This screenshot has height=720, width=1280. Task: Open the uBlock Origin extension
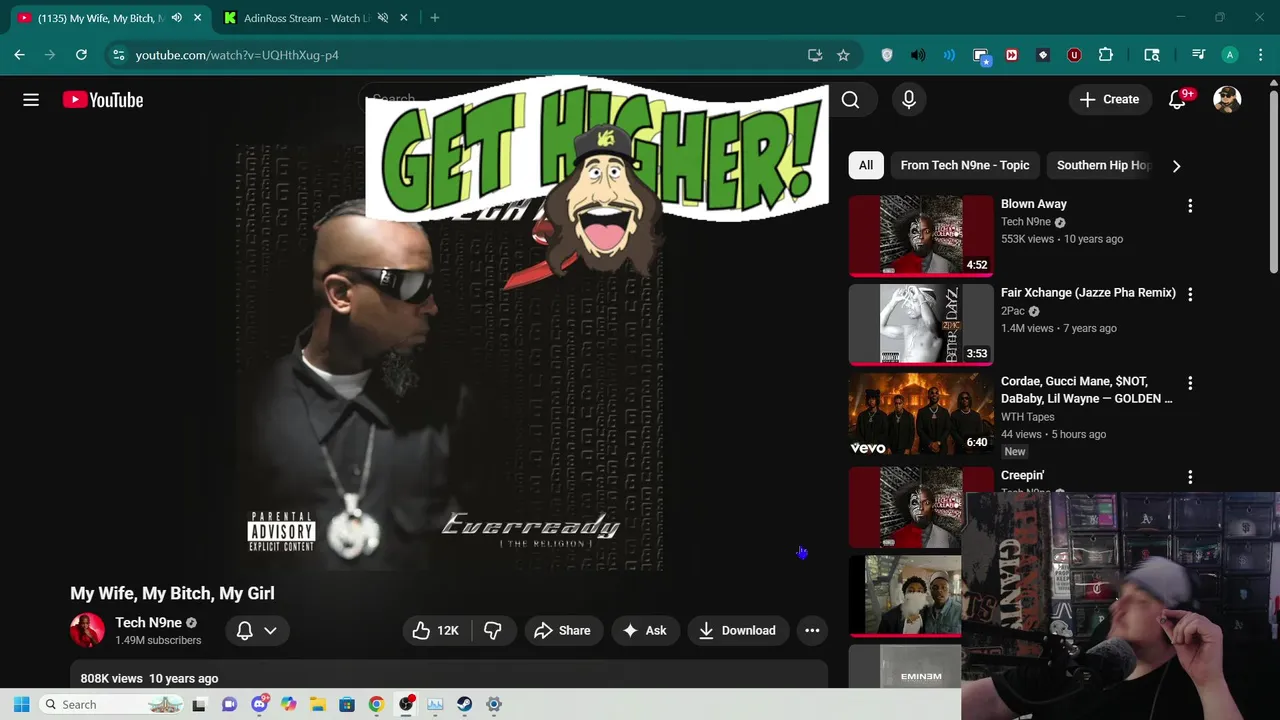[1074, 55]
